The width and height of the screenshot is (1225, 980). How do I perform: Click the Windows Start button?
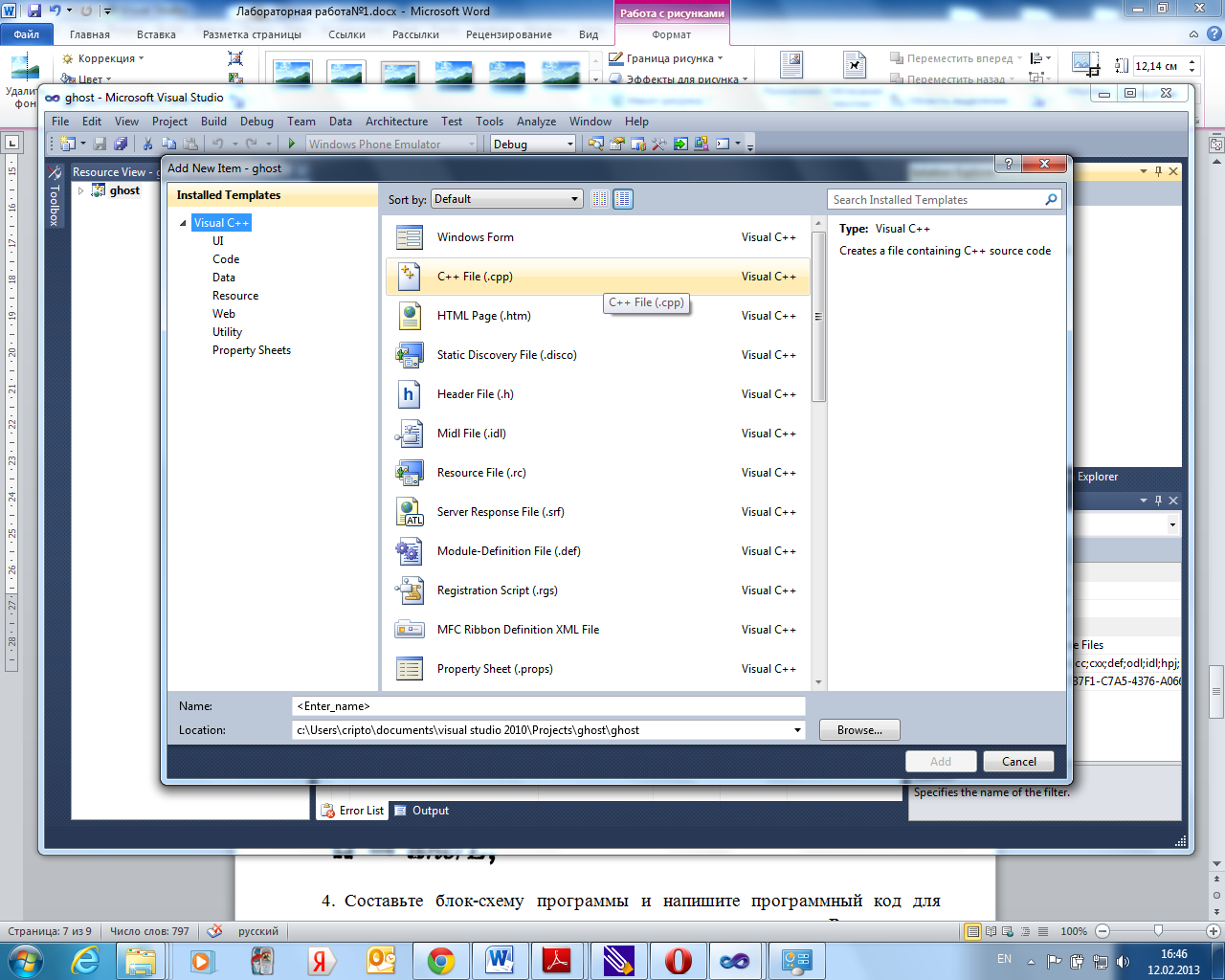point(24,960)
